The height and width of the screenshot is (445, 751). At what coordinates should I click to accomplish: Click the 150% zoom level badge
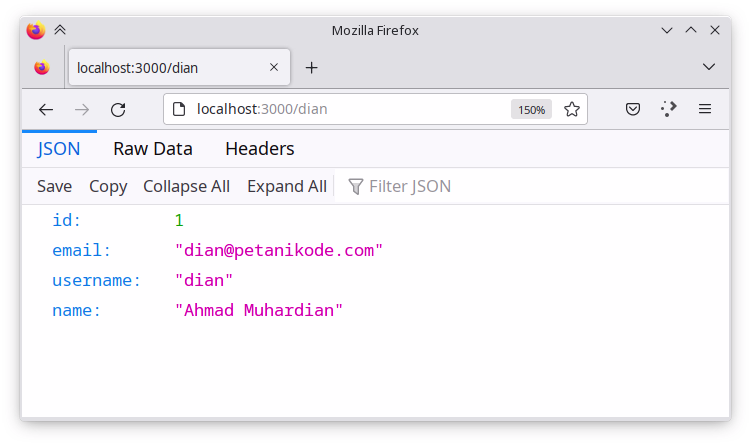point(531,109)
